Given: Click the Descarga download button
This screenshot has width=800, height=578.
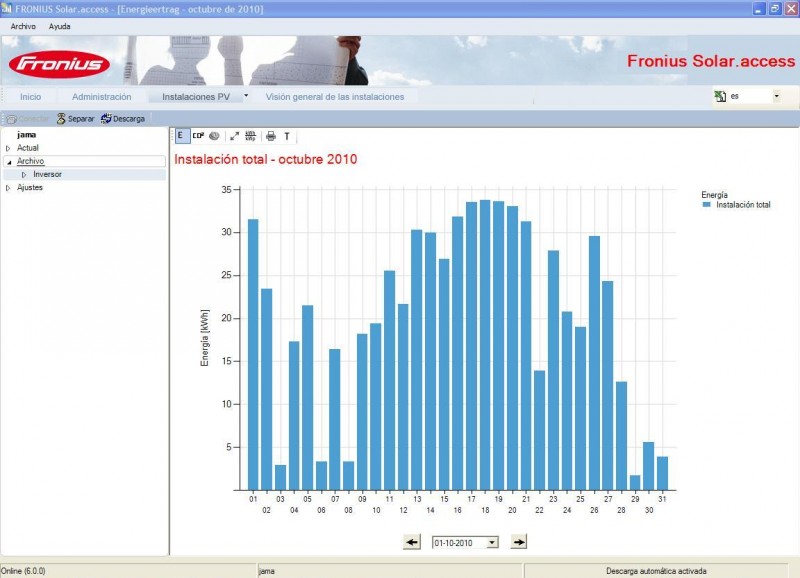Looking at the screenshot, I should (123, 119).
